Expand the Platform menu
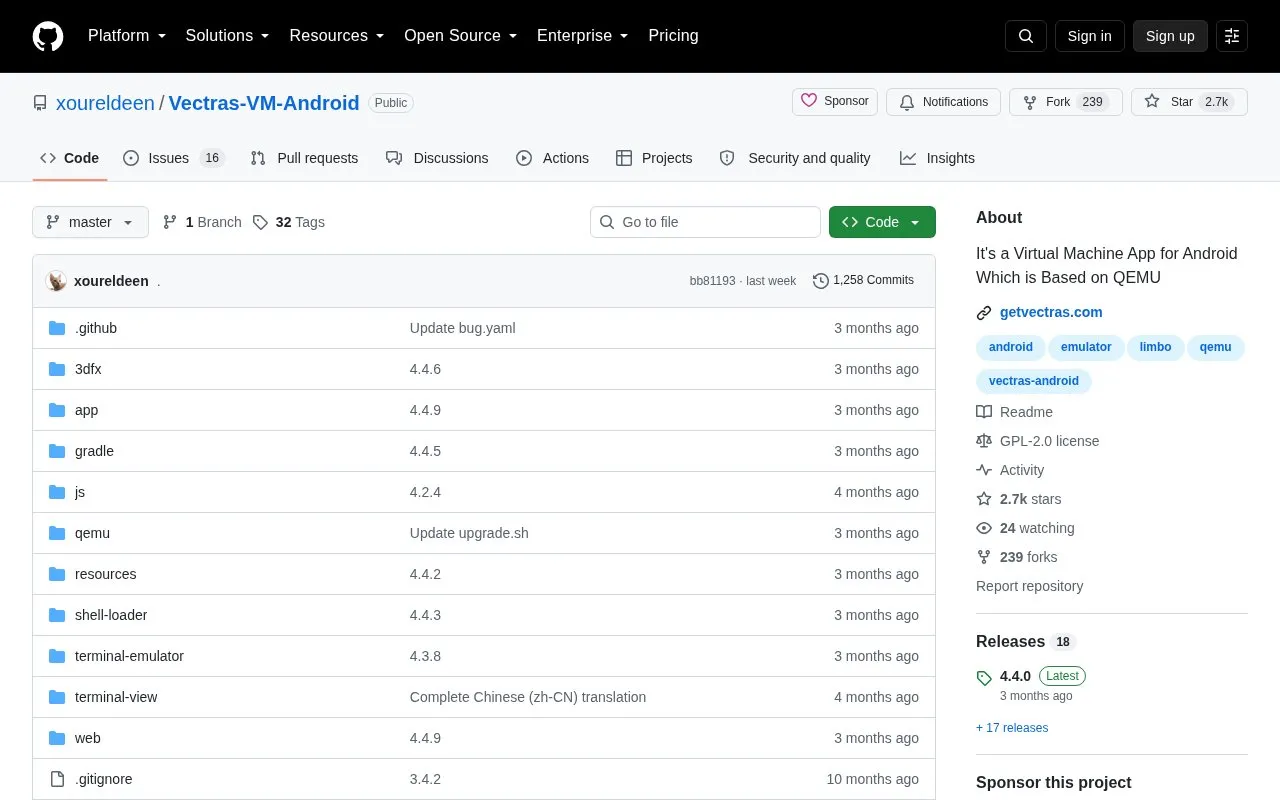Viewport: 1280px width, 800px height. [x=127, y=36]
